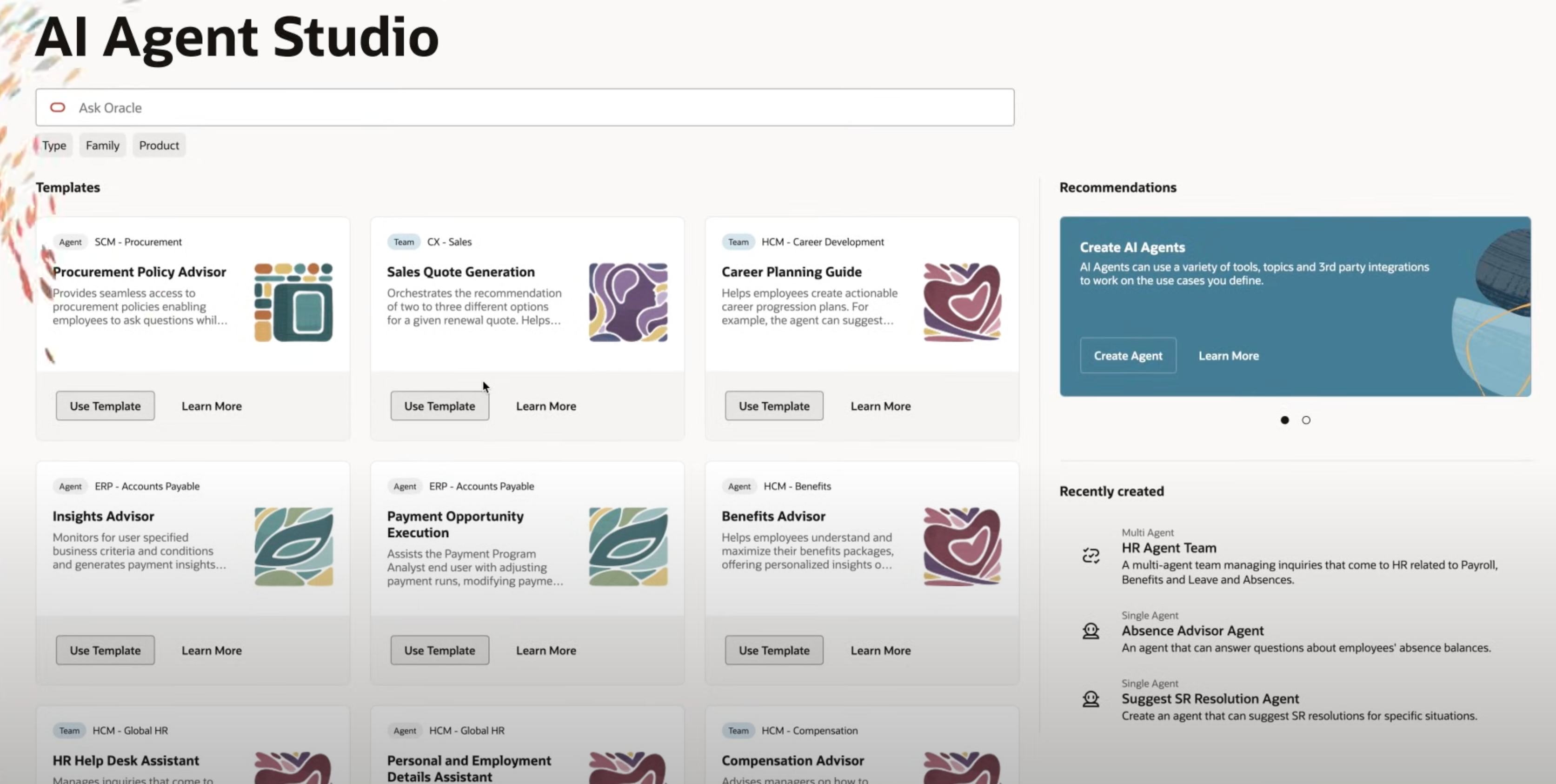This screenshot has width=1556, height=784.
Task: Click the Absence Advisor Agent icon
Action: point(1091,631)
